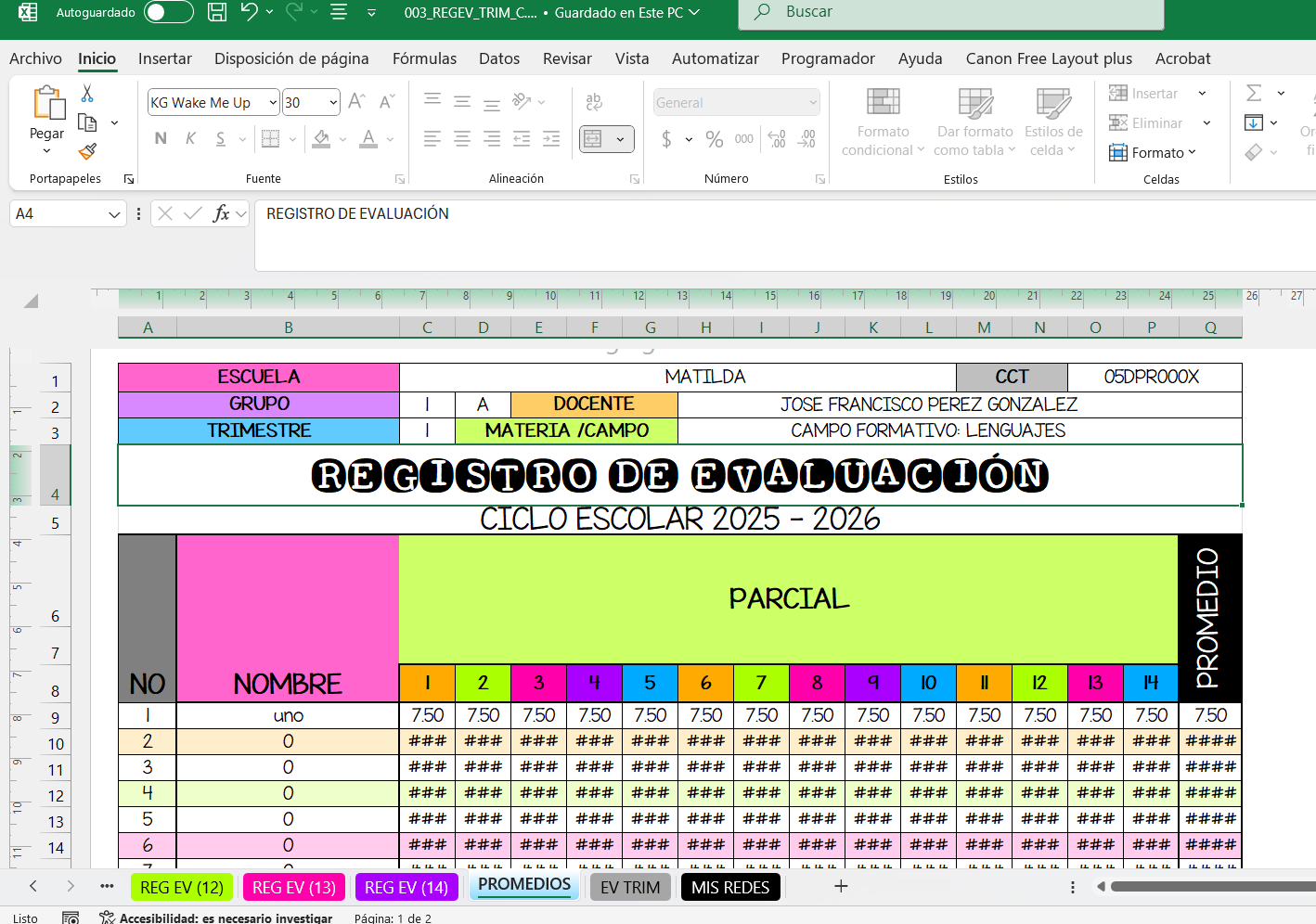Open the Fórmulas ribbon tab
Screen dimensions: 1316x924
click(424, 58)
